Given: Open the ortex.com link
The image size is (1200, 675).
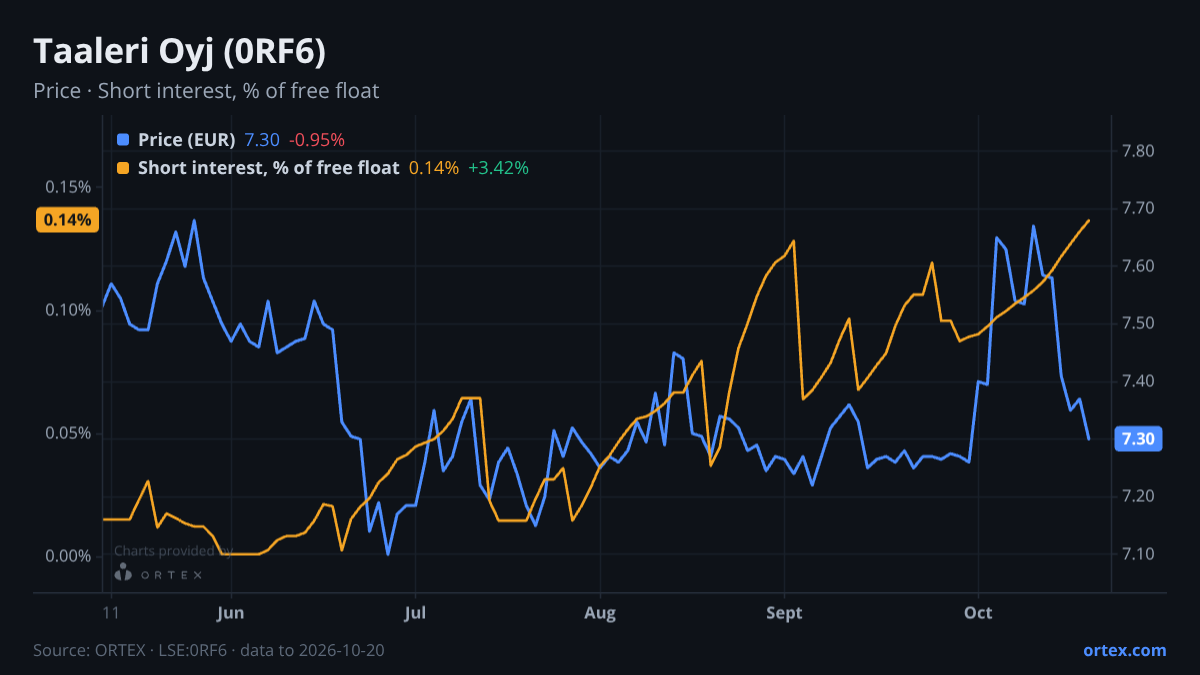Looking at the screenshot, I should (x=1125, y=651).
